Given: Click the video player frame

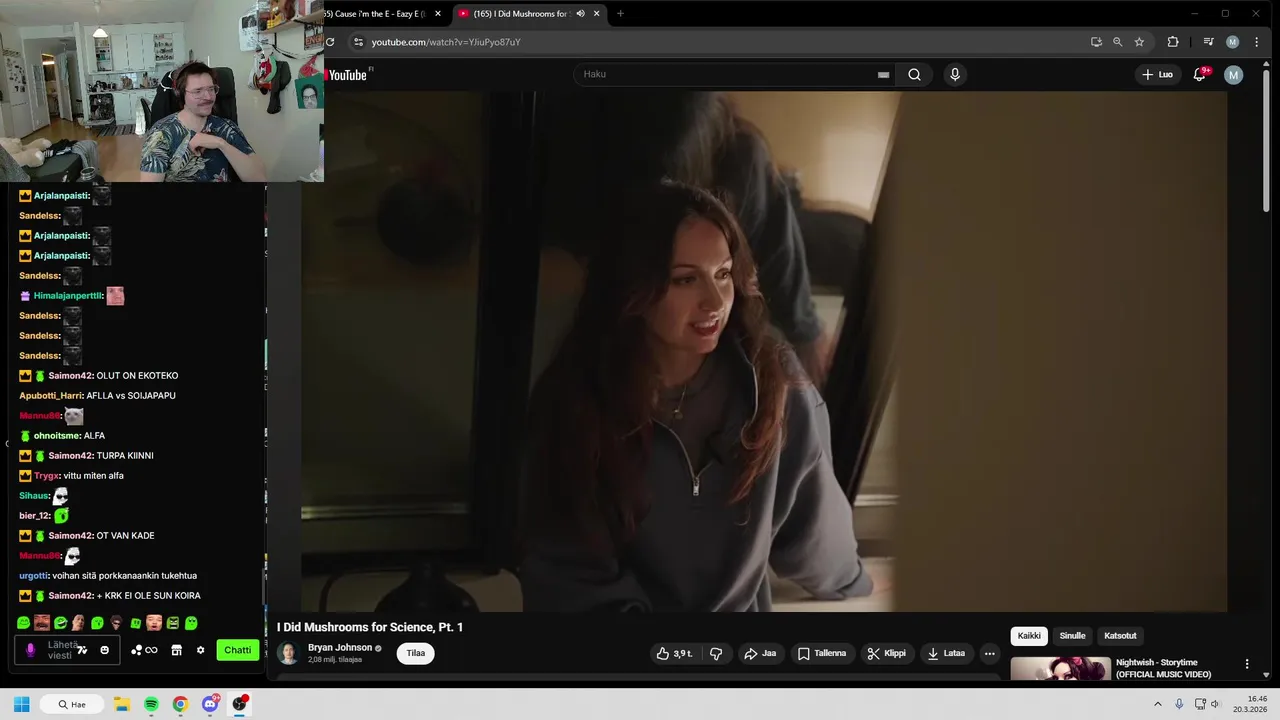Looking at the screenshot, I should point(764,351).
